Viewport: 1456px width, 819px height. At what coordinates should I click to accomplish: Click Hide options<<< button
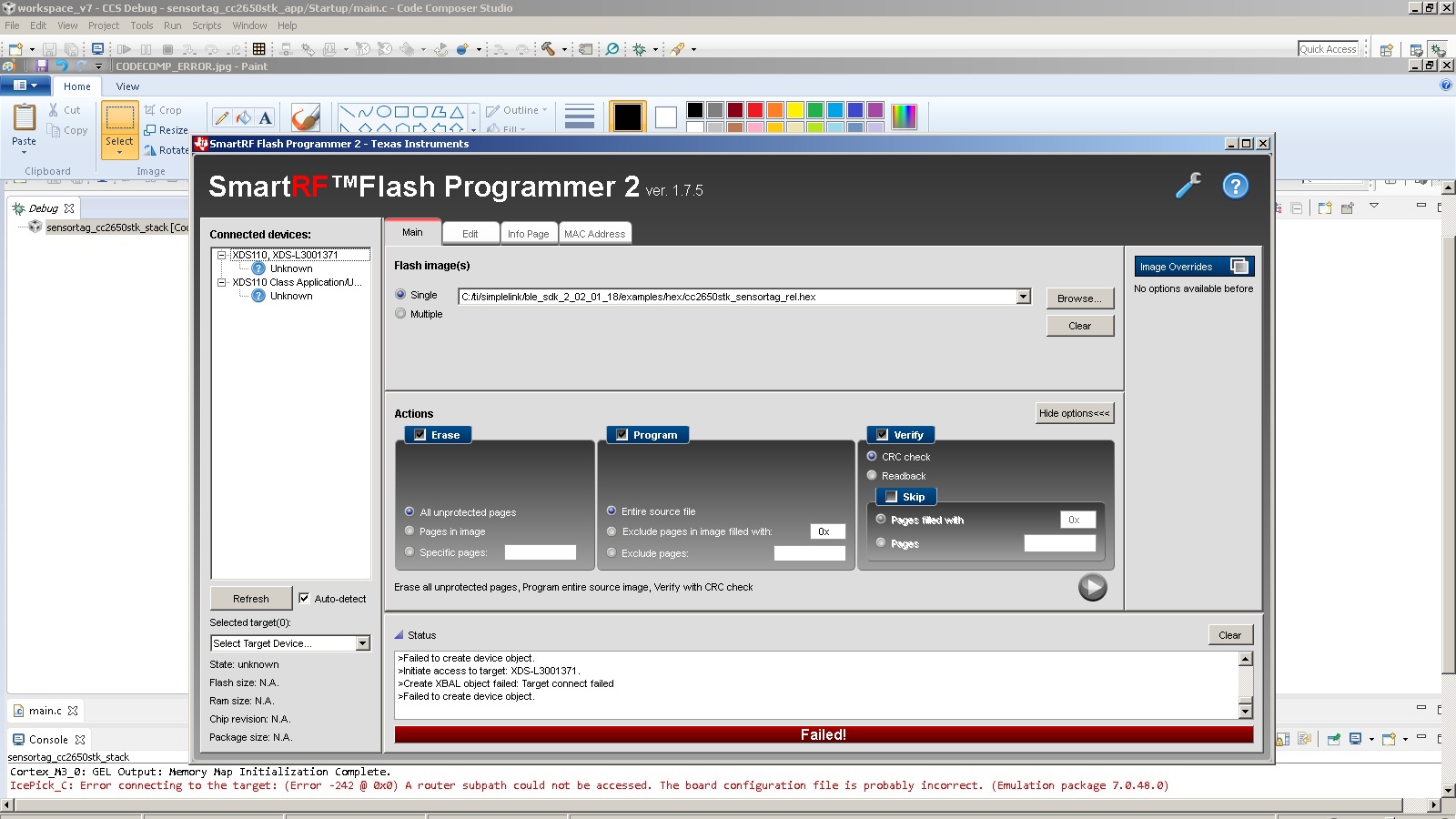pyautogui.click(x=1075, y=413)
